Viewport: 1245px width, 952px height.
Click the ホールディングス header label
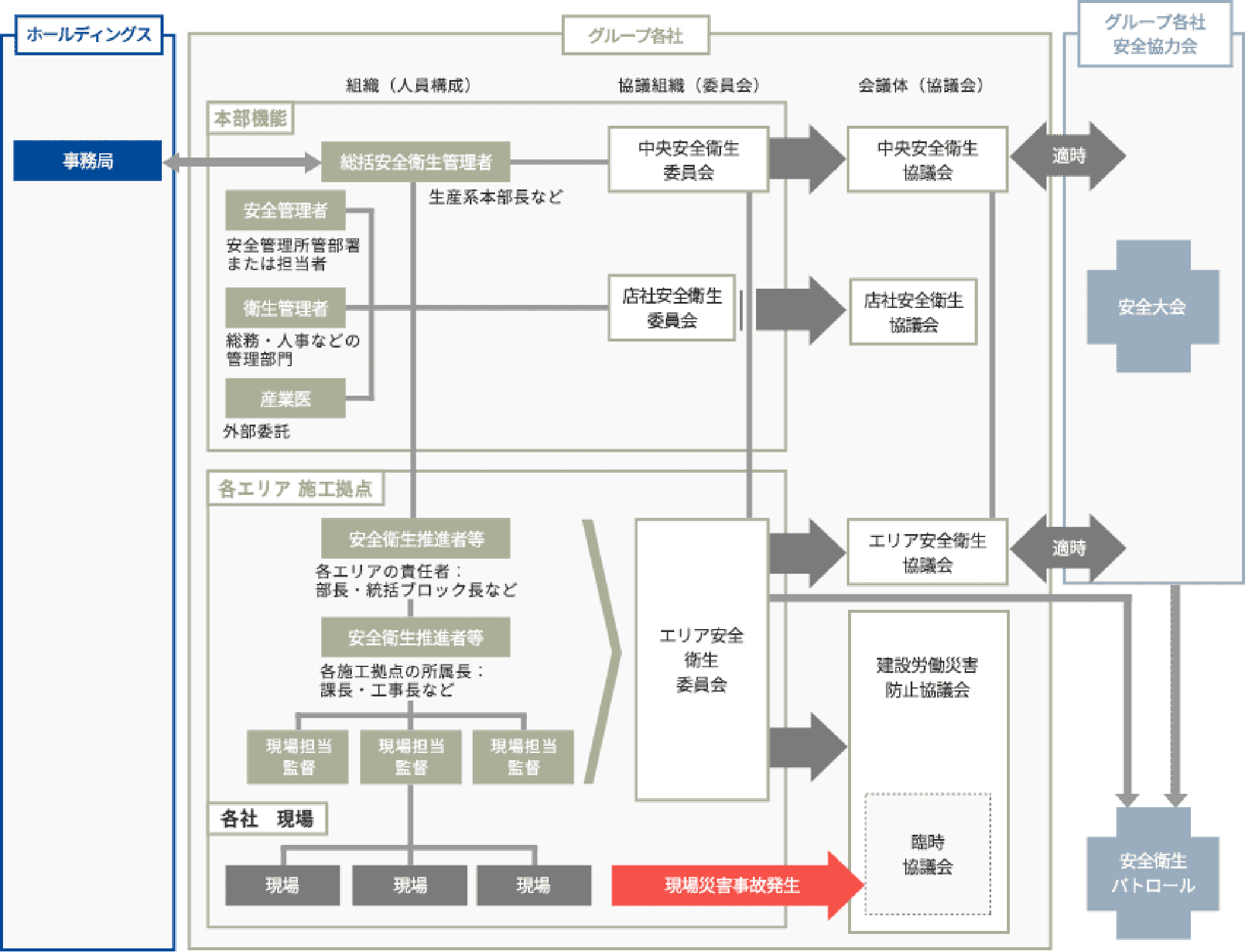tap(89, 35)
